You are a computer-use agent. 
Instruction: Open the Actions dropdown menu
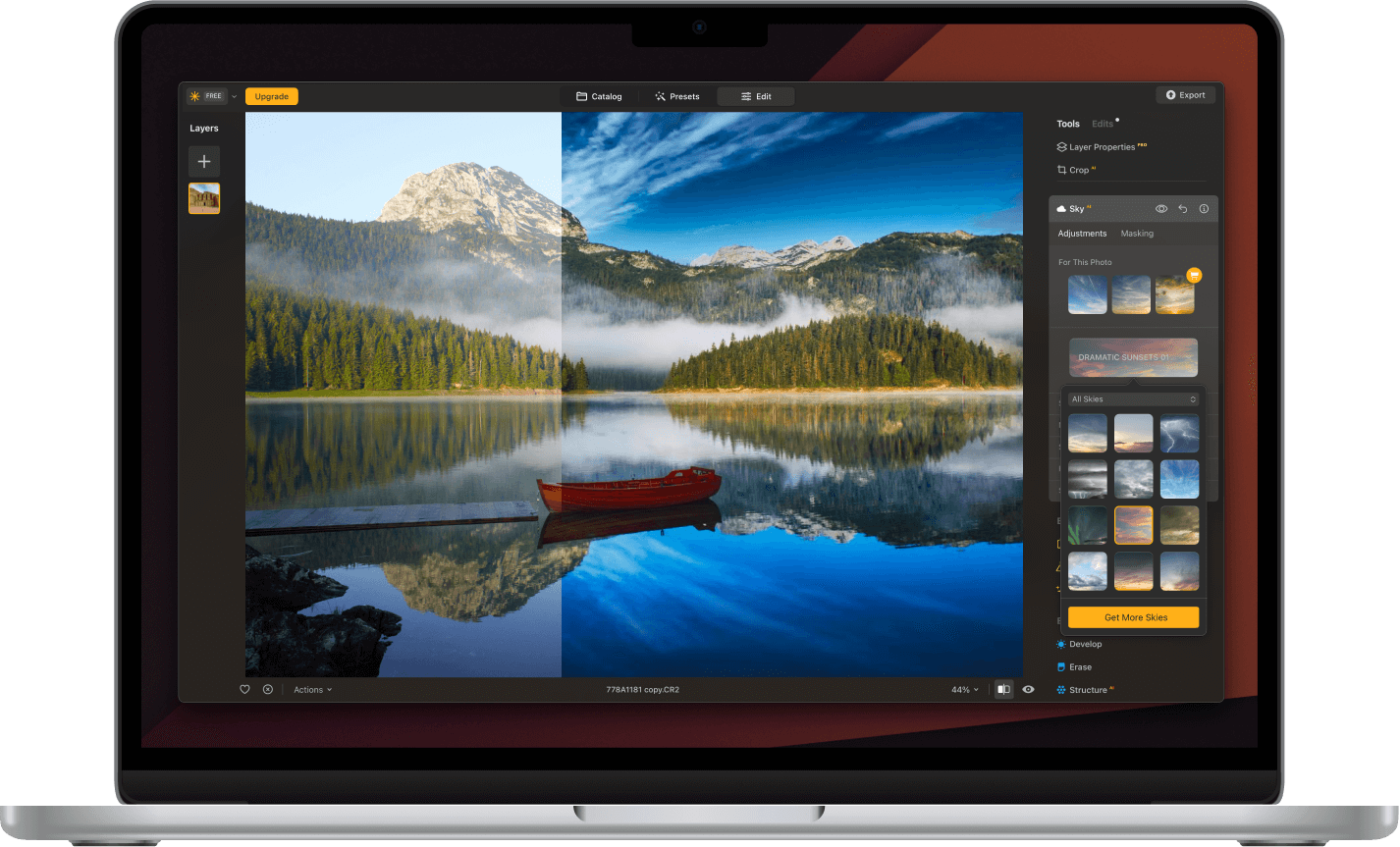(x=312, y=690)
